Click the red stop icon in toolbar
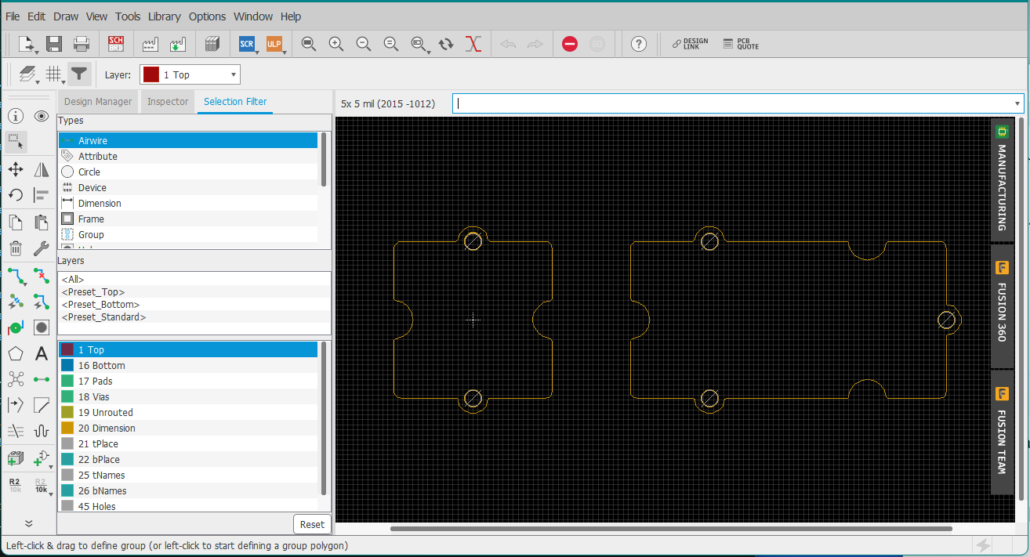 (569, 44)
